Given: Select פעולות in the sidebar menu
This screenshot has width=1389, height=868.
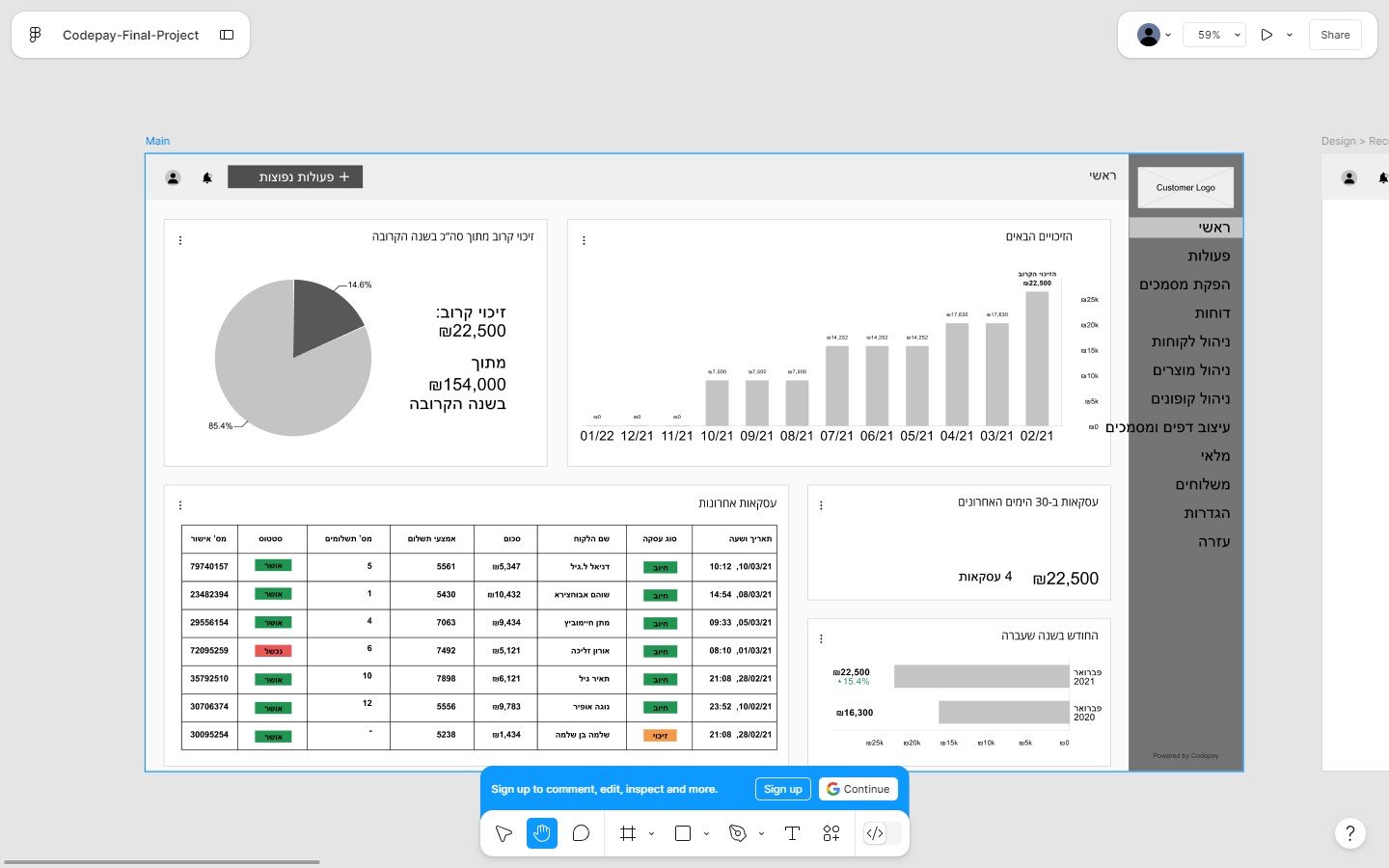Looking at the screenshot, I should (x=1209, y=256).
